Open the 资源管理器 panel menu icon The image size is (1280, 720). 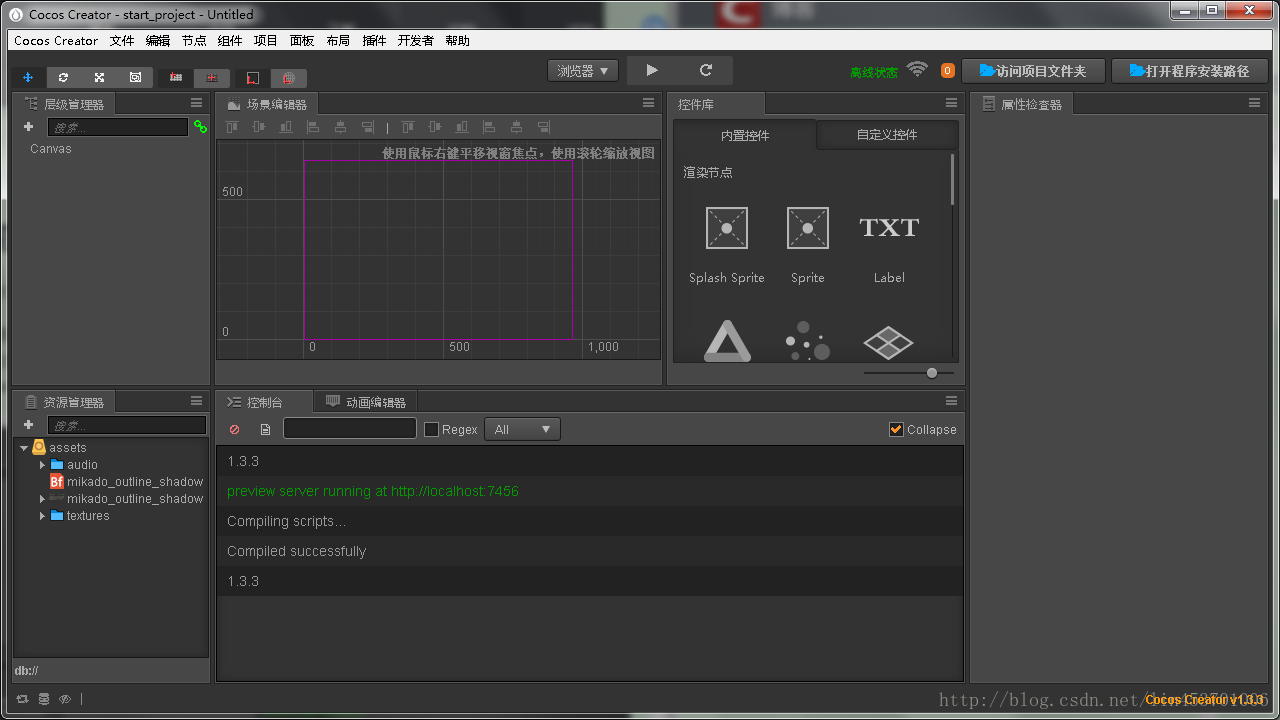click(197, 401)
